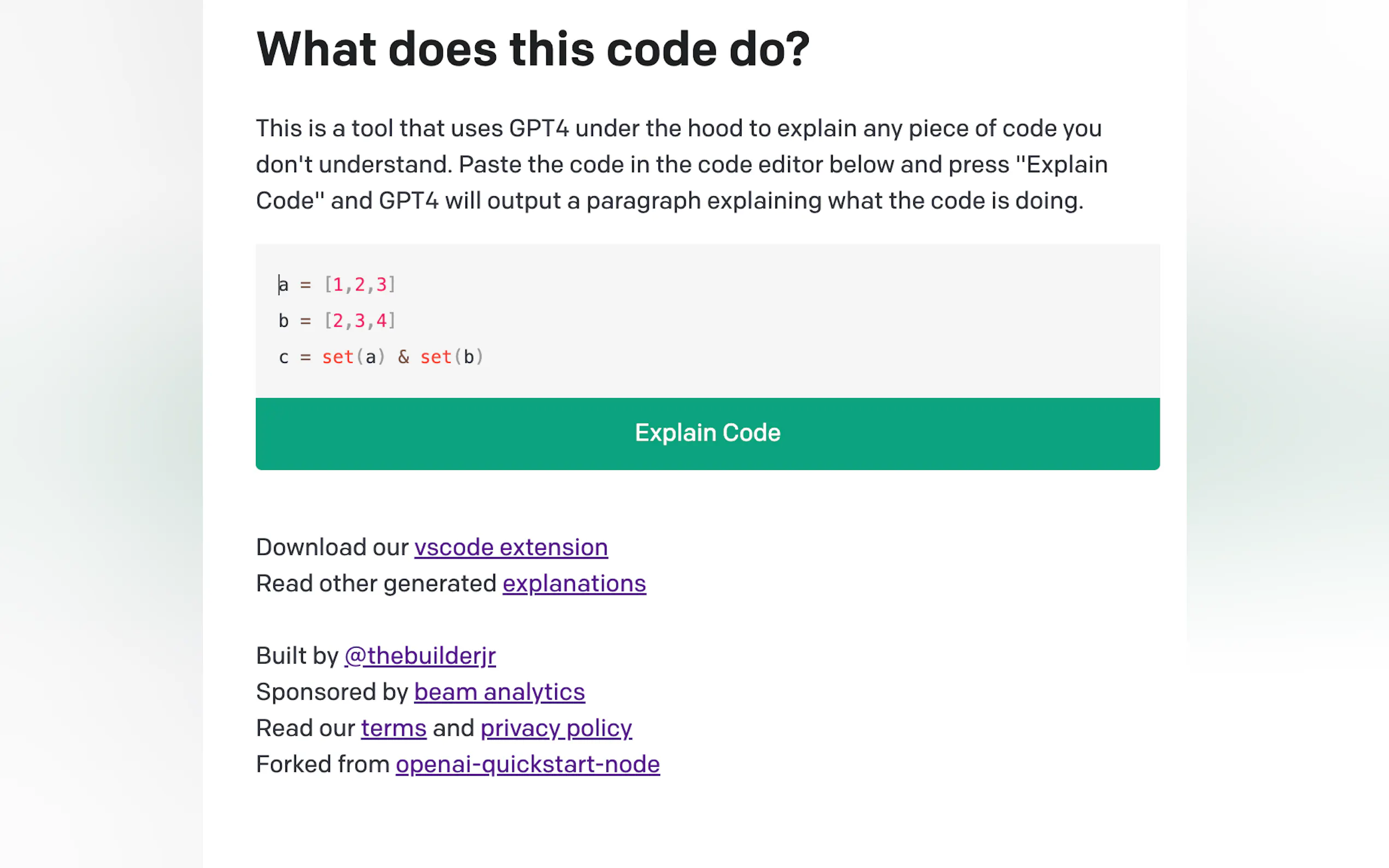Open the privacy policy link
The height and width of the screenshot is (868, 1389).
tap(556, 728)
